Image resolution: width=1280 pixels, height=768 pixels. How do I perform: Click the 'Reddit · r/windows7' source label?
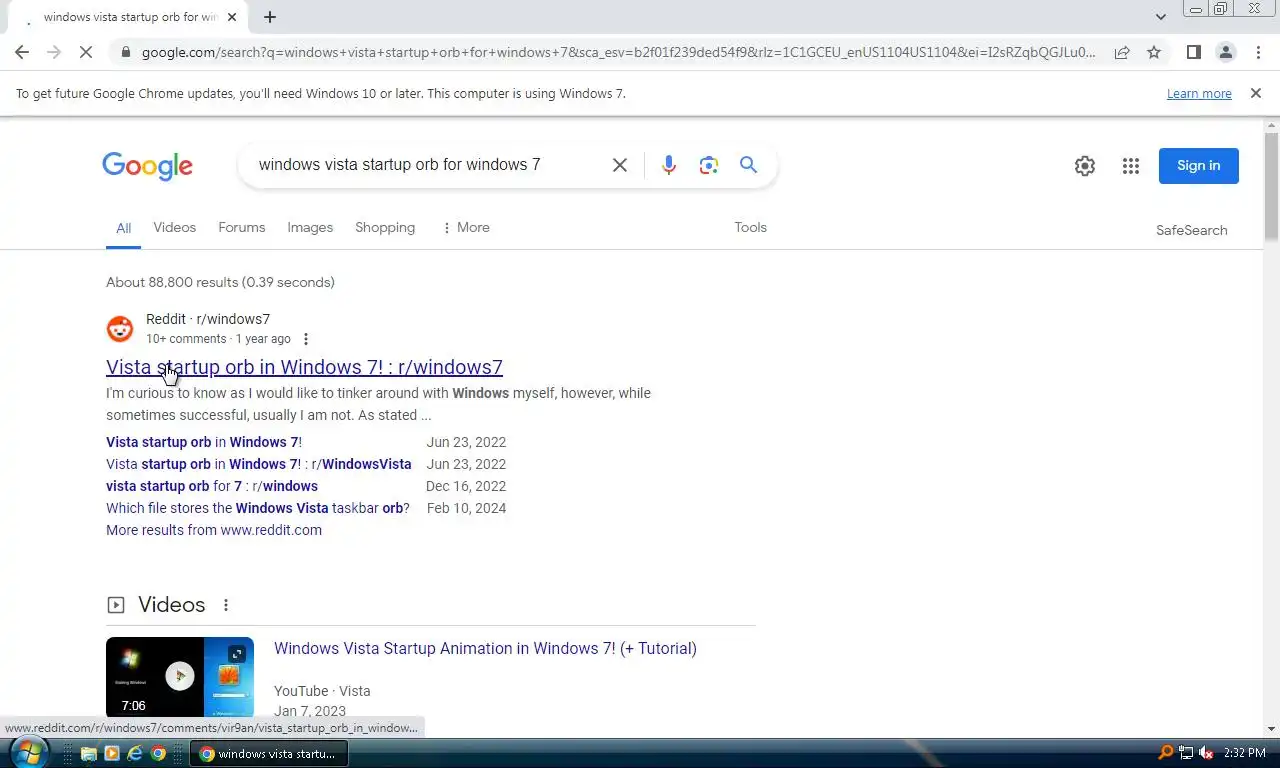point(208,319)
